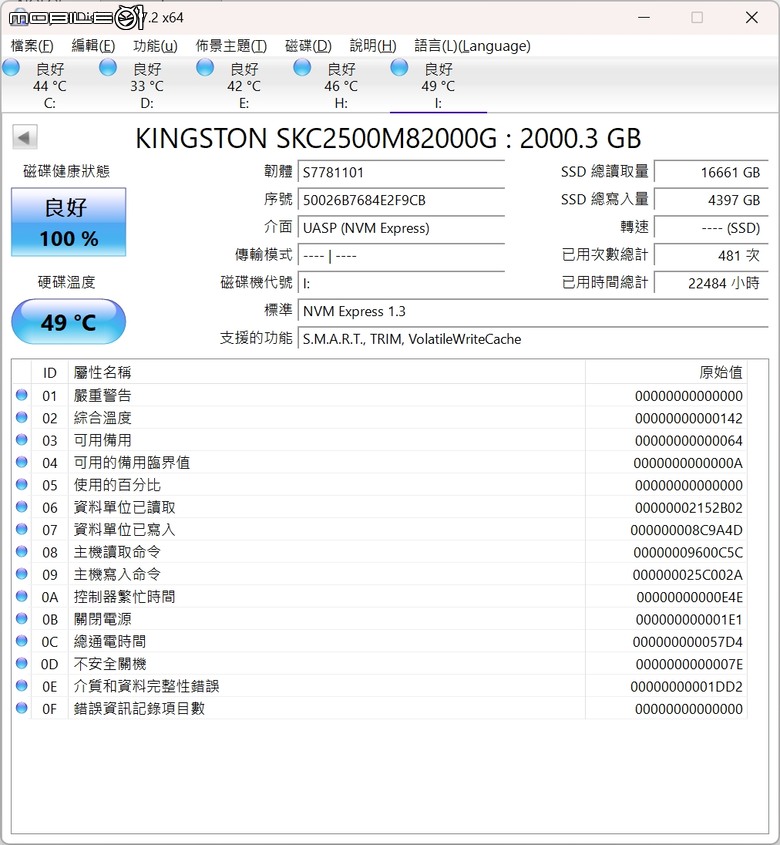Select raw value 00000000000064
This screenshot has height=845, width=780.
point(688,441)
